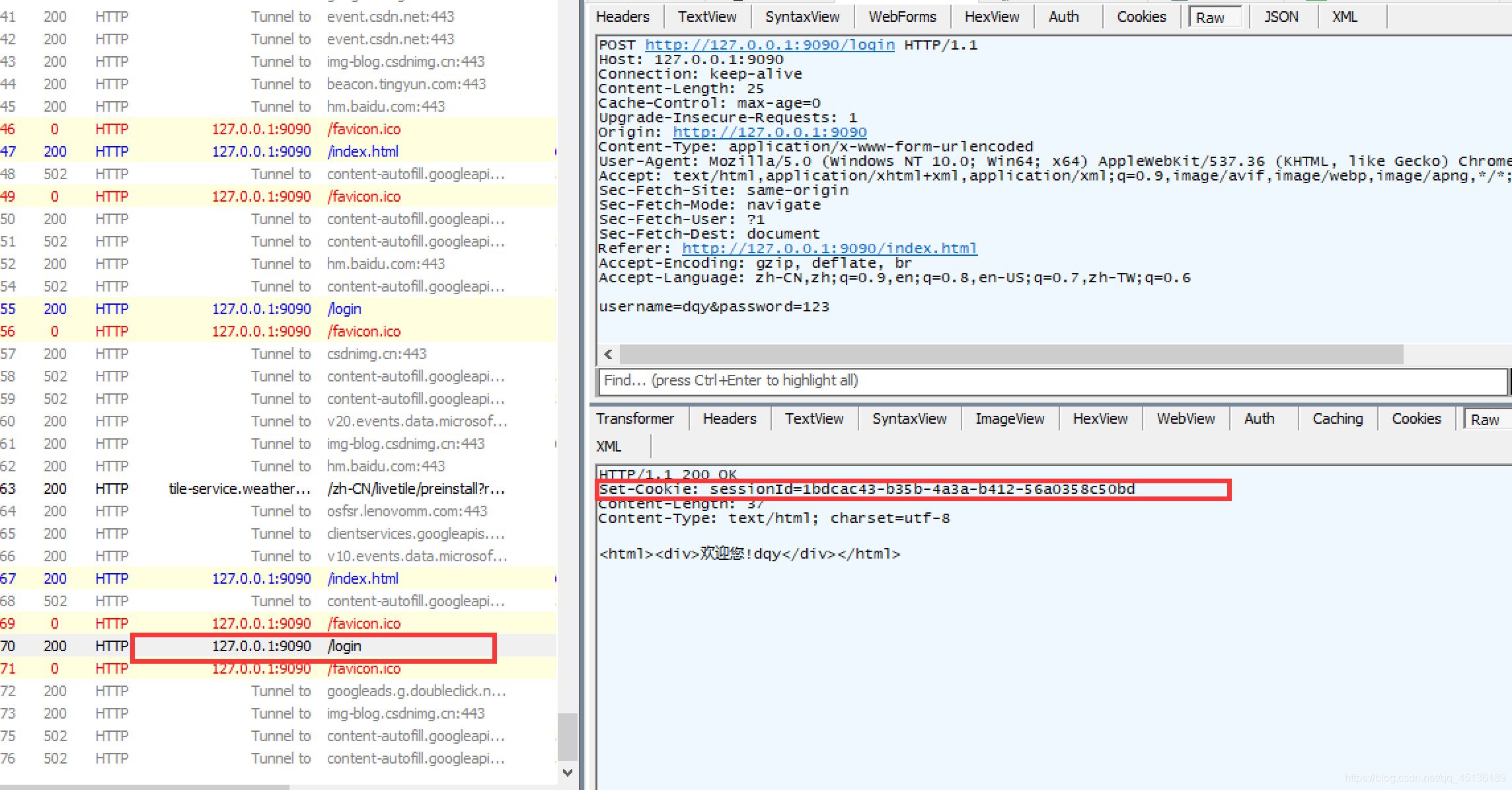Click the username=dqy&password=123 request body

tap(714, 307)
